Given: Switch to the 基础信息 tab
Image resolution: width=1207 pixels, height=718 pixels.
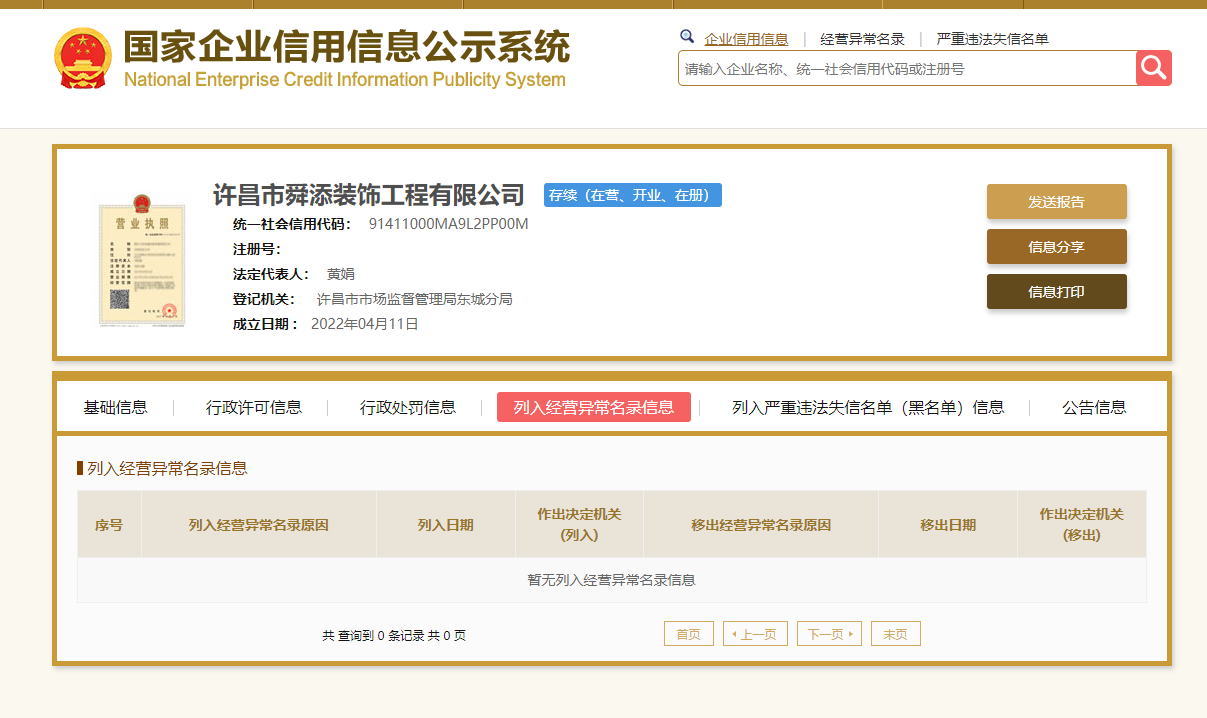Looking at the screenshot, I should [115, 407].
